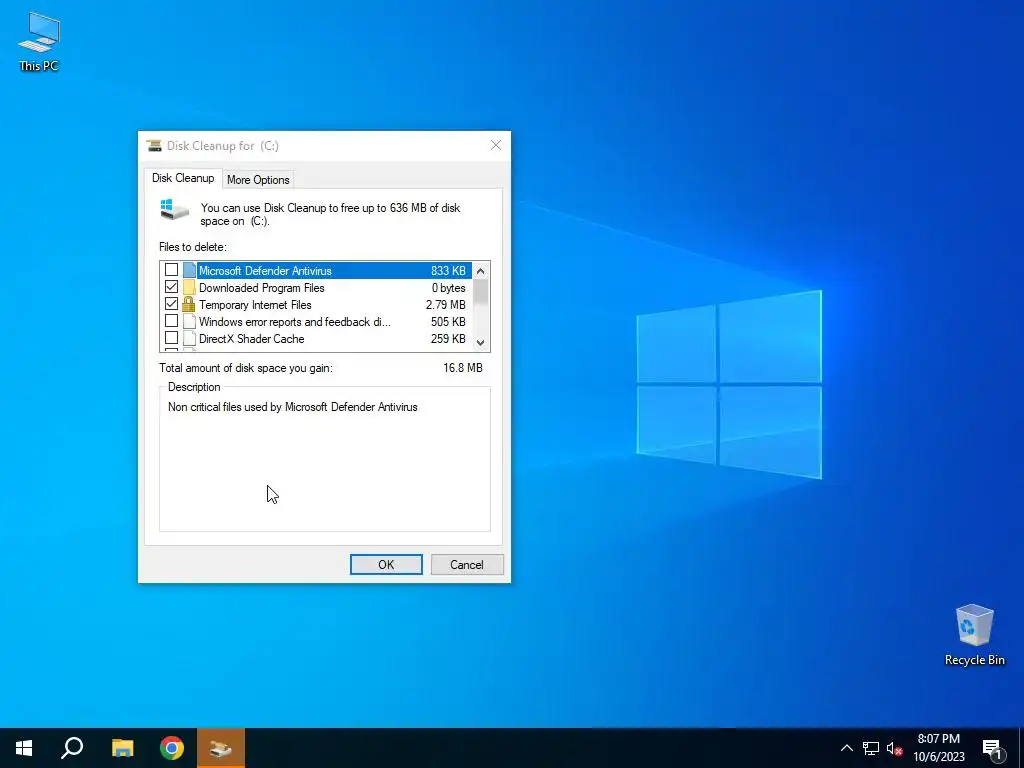Click the Non critical files description text

293,407
